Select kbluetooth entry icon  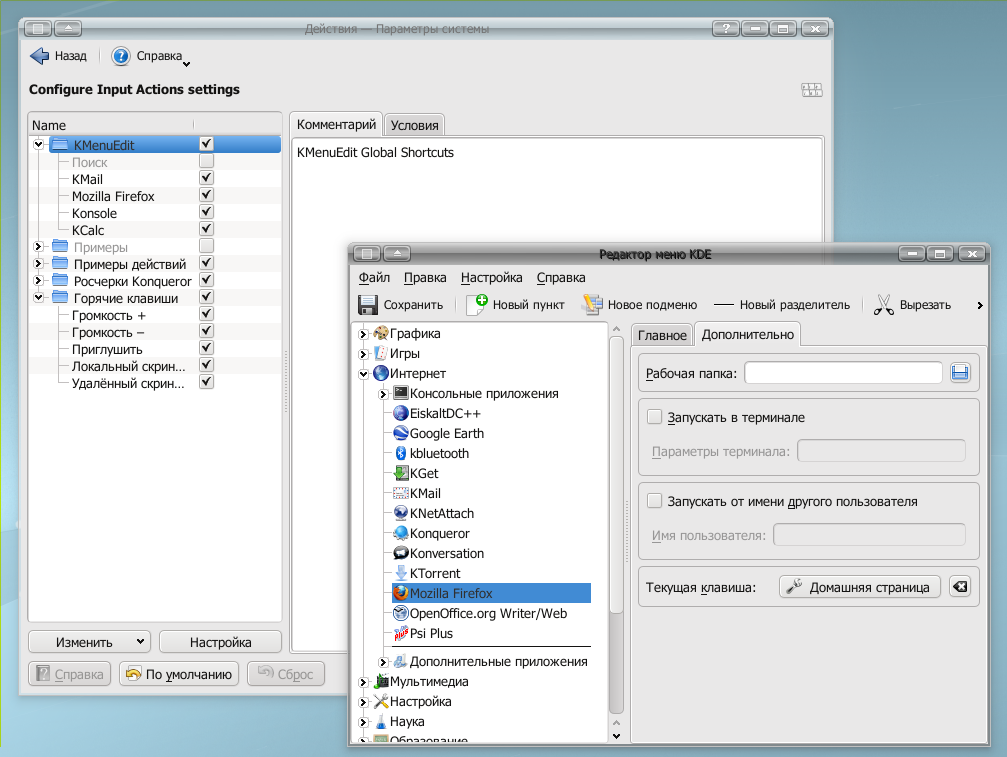[401, 453]
